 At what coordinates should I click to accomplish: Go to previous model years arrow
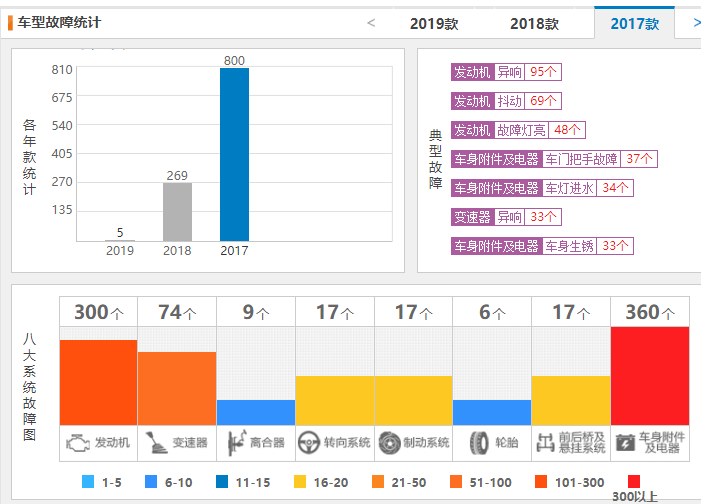371,23
